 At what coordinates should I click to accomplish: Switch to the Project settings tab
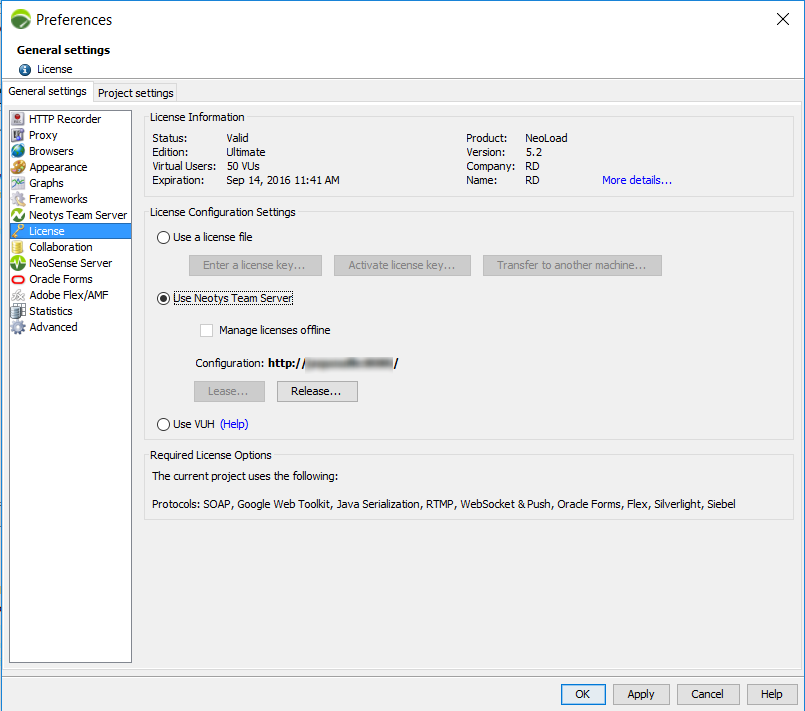136,93
